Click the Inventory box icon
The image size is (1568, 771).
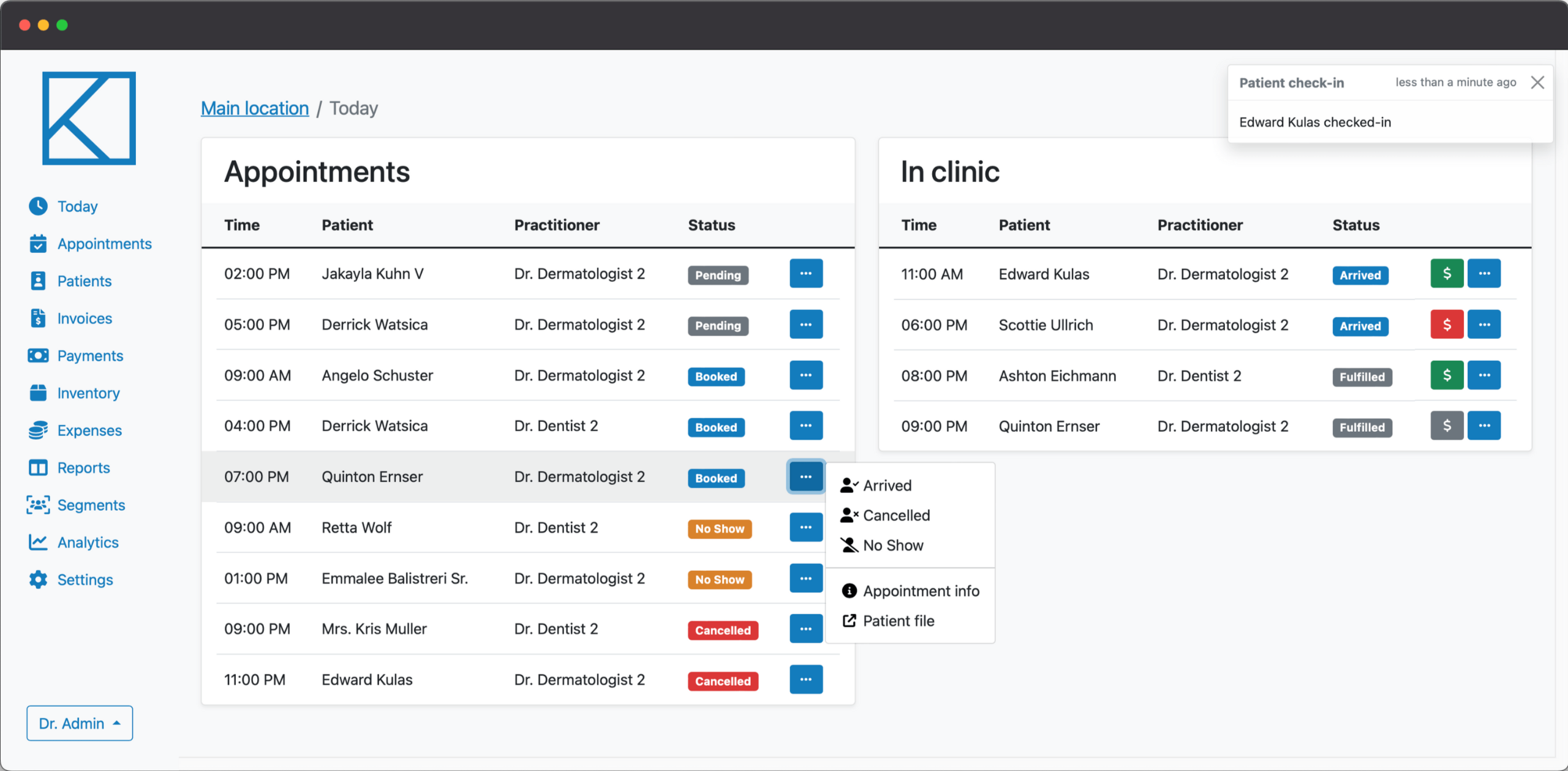point(38,393)
